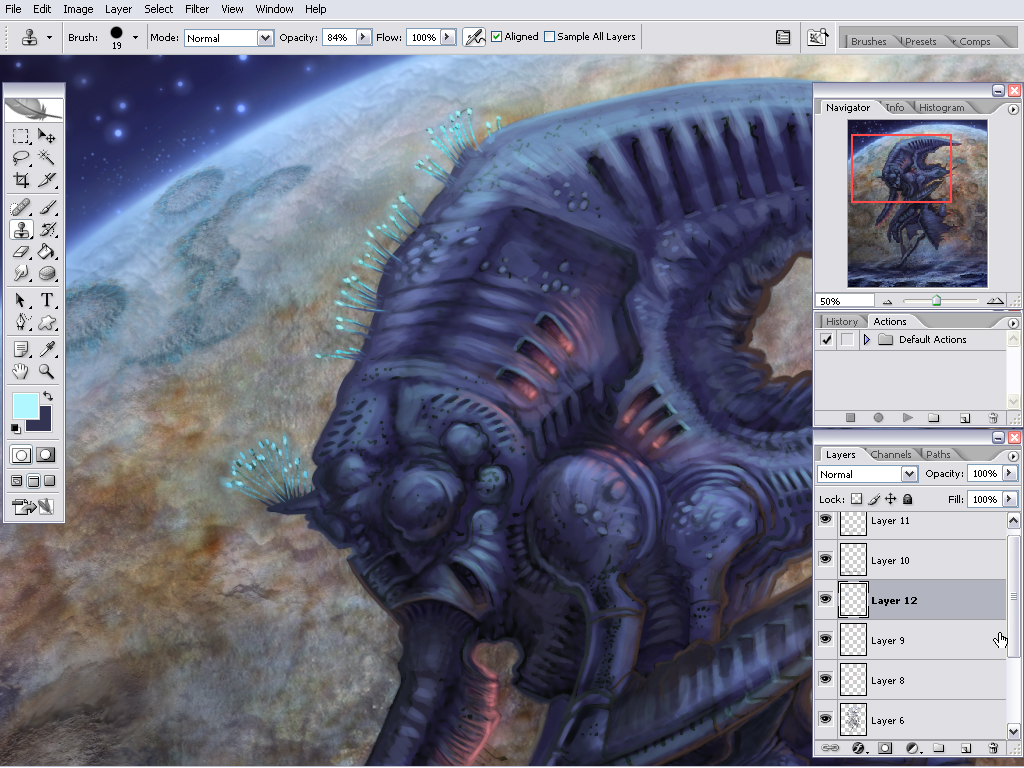The height and width of the screenshot is (768, 1024).
Task: Select the Slice tool
Action: pos(46,179)
